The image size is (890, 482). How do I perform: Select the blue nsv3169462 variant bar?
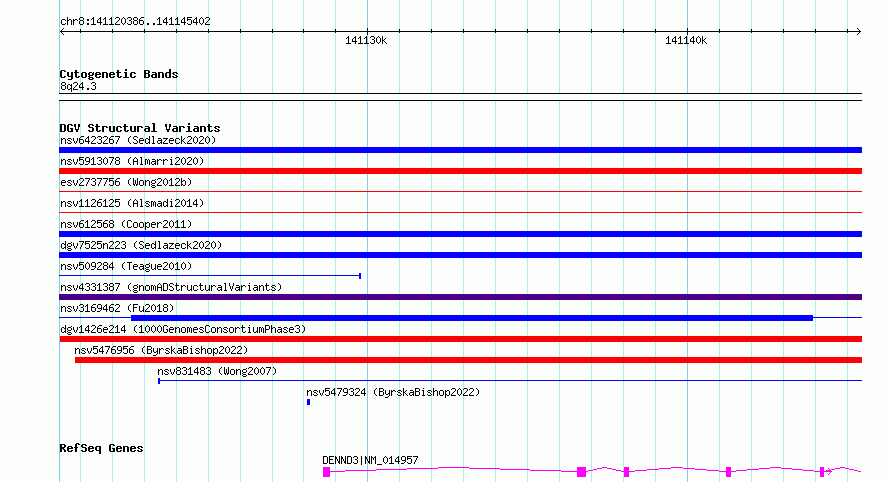pos(472,318)
